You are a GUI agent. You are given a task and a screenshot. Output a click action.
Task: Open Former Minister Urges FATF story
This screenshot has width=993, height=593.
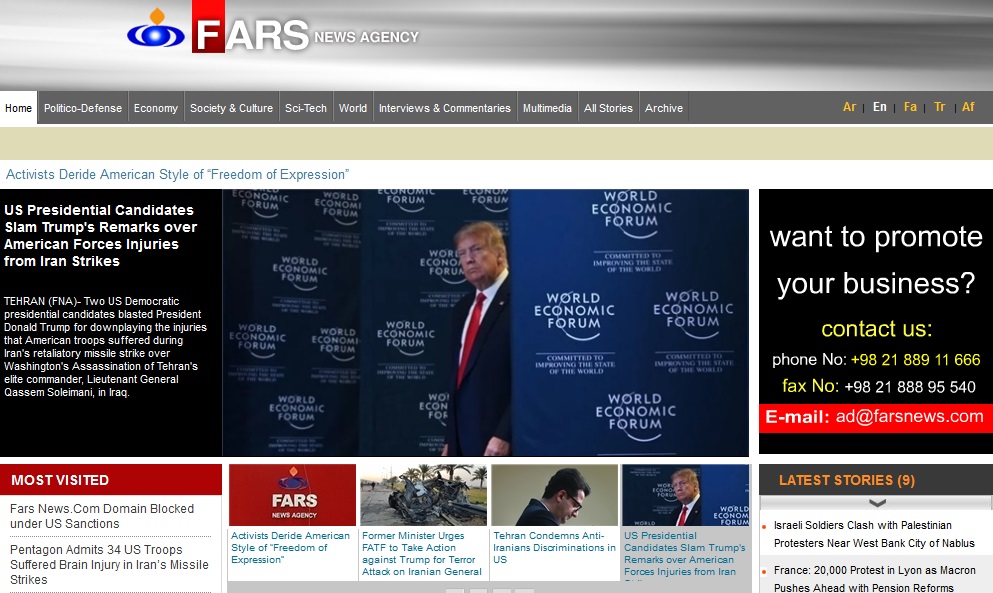(422, 554)
